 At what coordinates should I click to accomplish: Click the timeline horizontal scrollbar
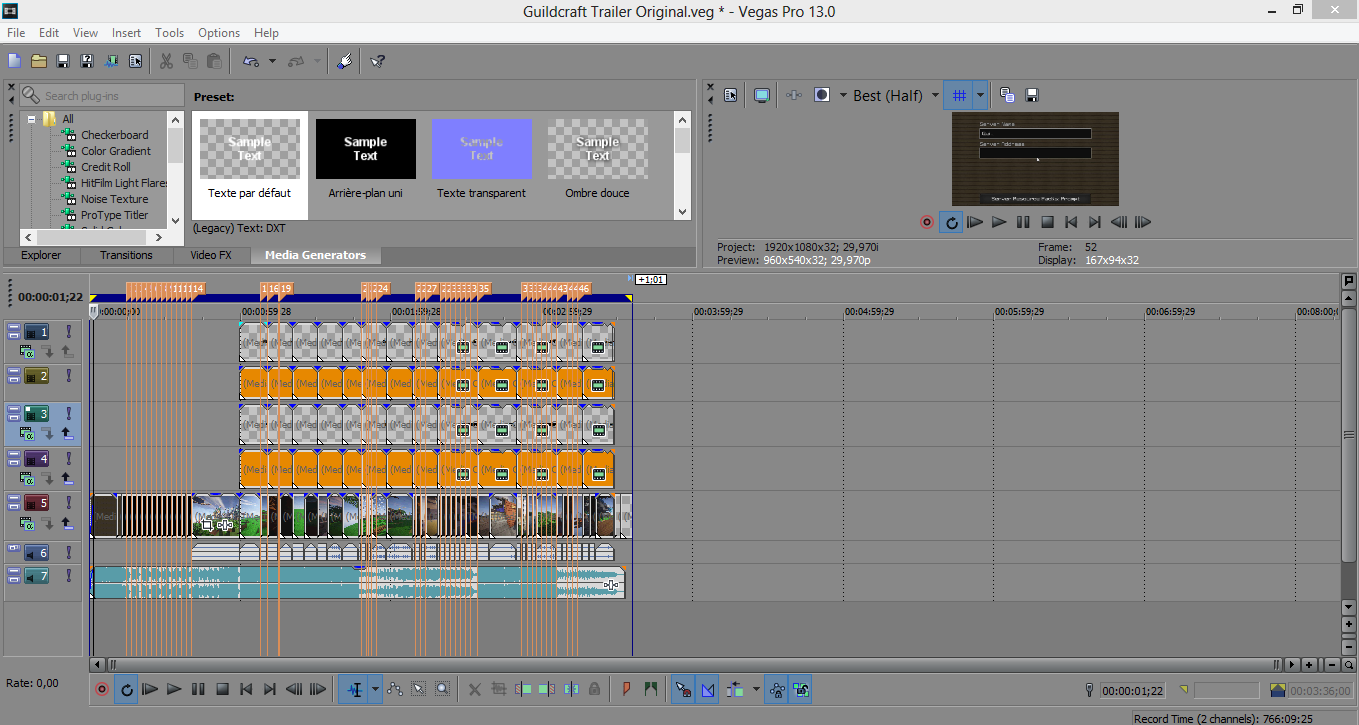tap(692, 664)
